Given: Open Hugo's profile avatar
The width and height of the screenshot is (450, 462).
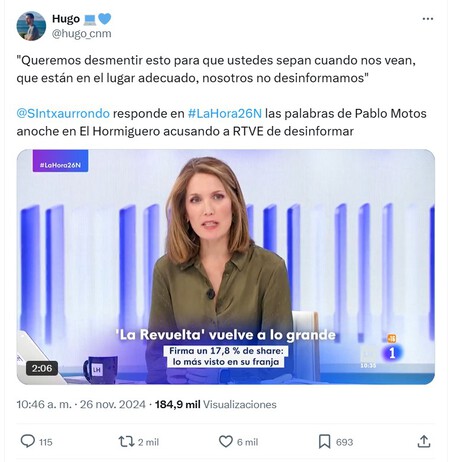Looking at the screenshot, I should point(31,26).
